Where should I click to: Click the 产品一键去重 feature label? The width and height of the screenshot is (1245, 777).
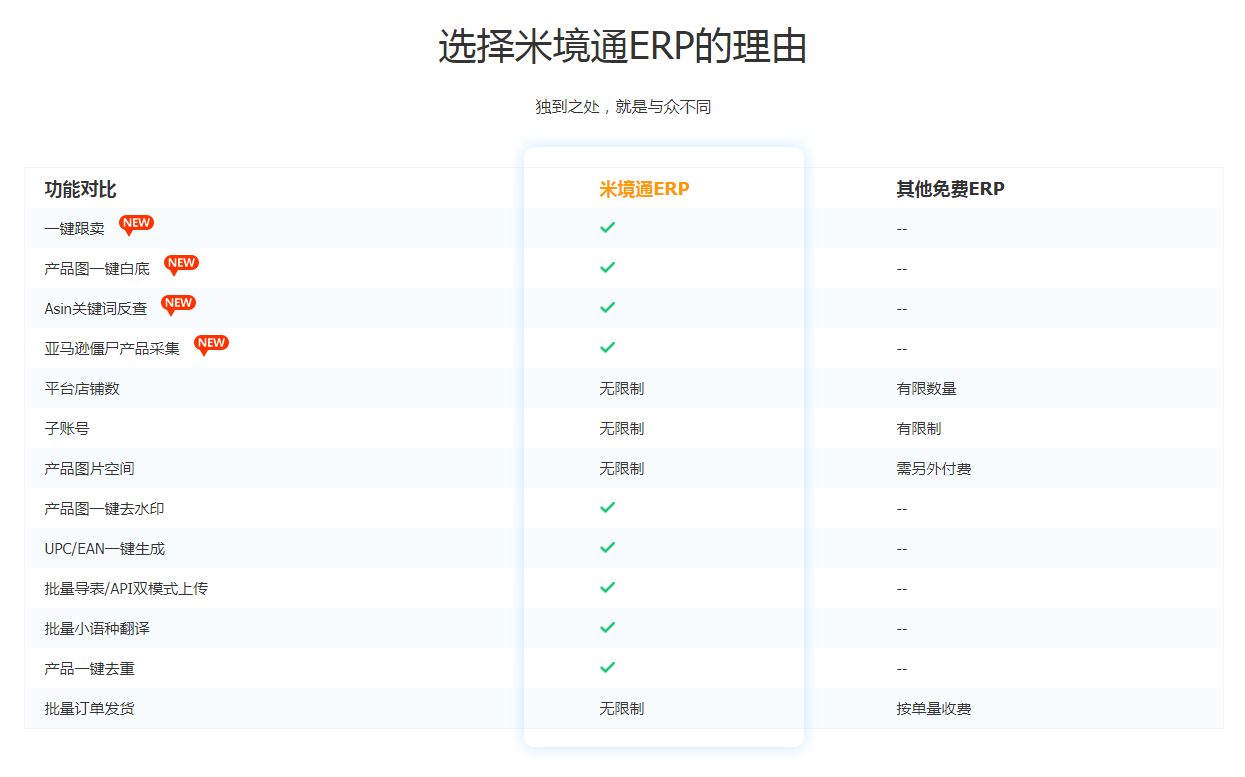pos(89,668)
